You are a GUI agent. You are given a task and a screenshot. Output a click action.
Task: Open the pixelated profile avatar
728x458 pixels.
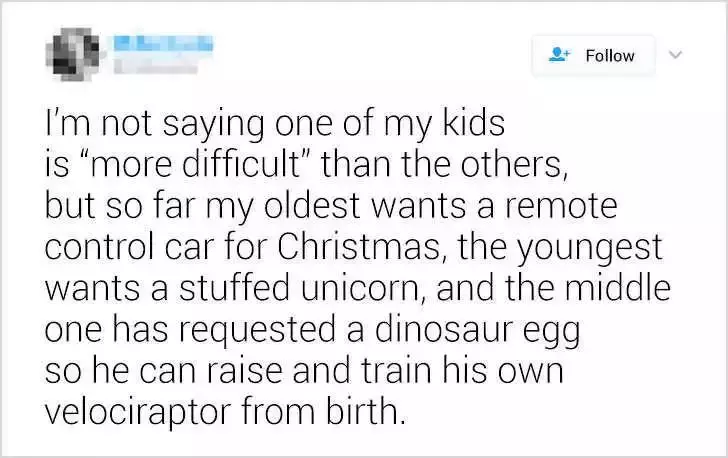[x=73, y=54]
